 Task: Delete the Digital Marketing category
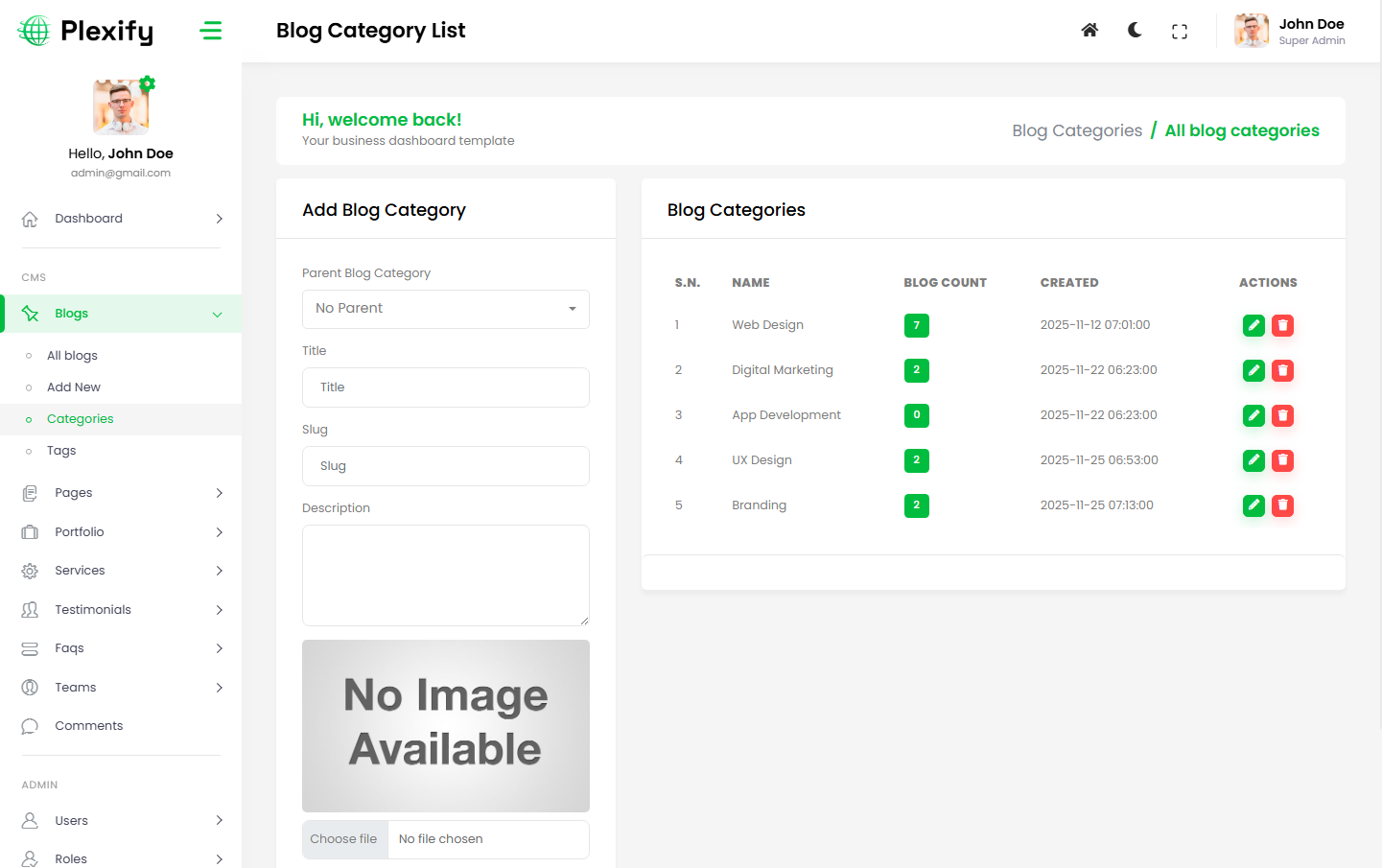[1282, 370]
